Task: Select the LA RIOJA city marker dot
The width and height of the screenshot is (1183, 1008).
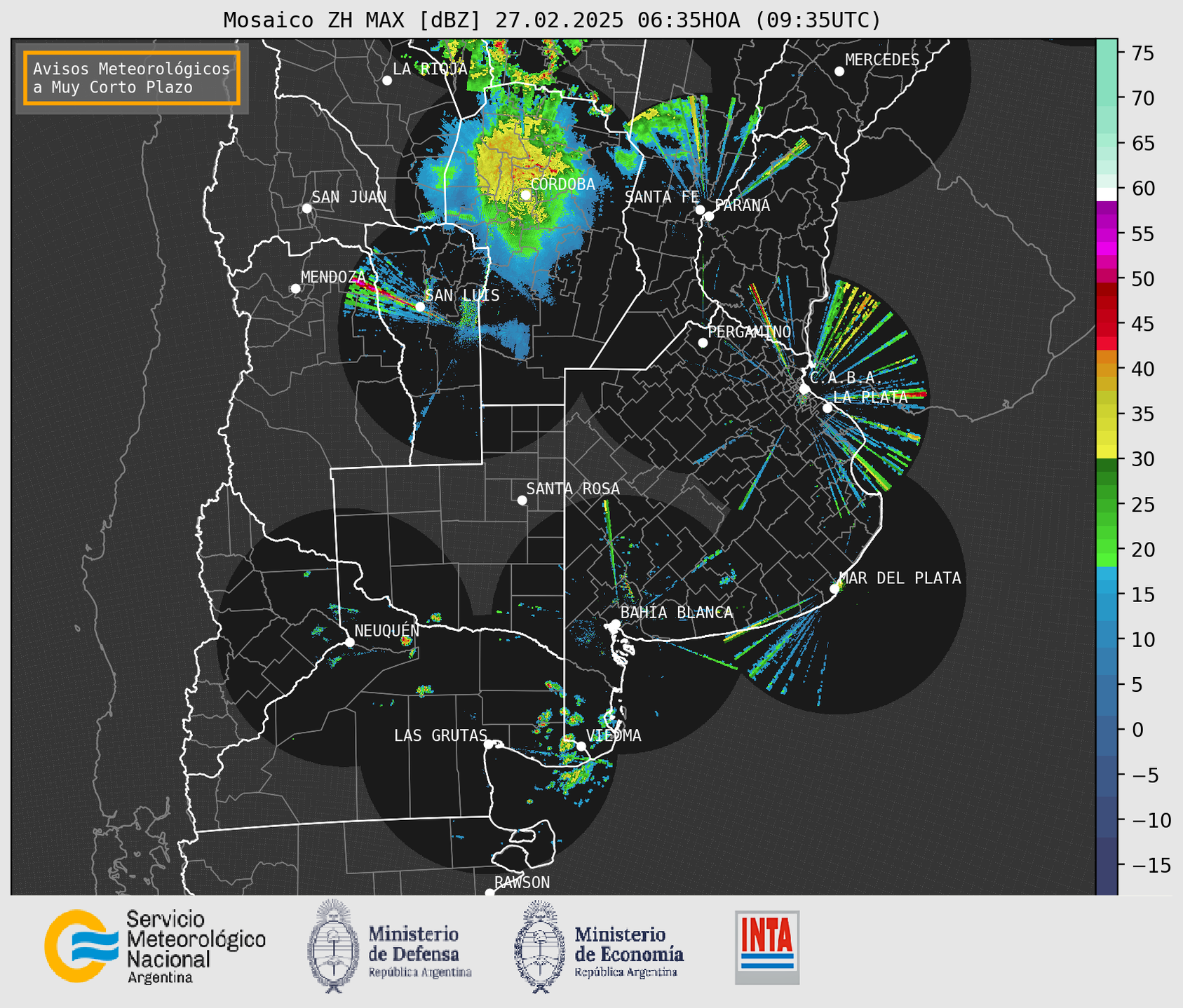Action: click(387, 81)
